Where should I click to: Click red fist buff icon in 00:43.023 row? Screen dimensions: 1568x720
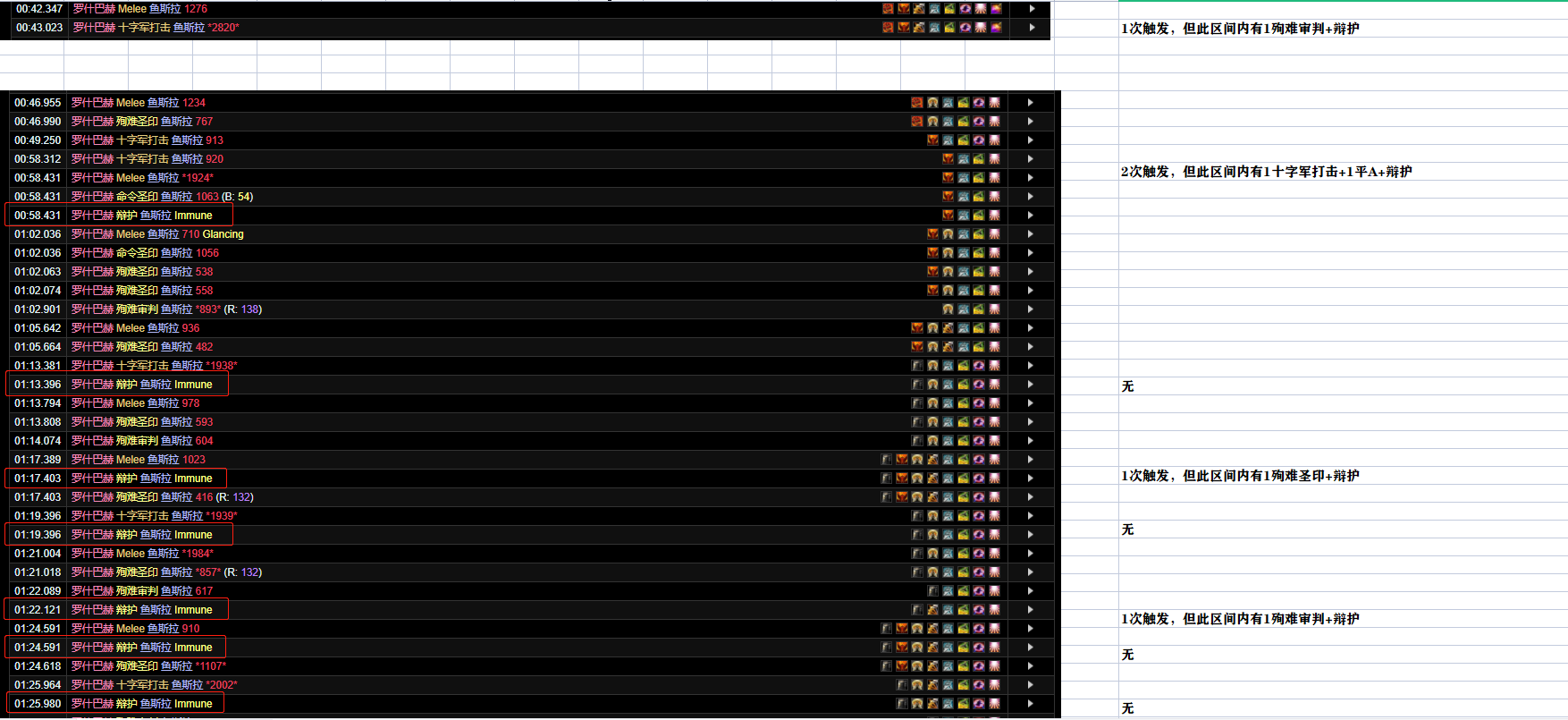(888, 28)
